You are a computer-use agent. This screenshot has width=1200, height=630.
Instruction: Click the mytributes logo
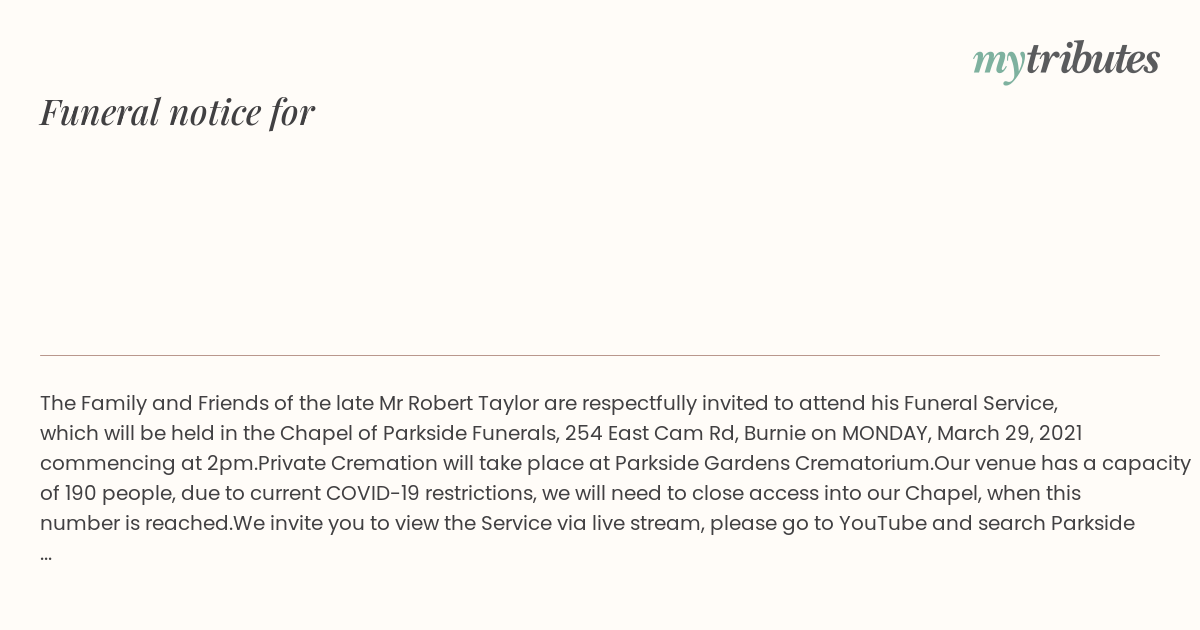point(1066,61)
